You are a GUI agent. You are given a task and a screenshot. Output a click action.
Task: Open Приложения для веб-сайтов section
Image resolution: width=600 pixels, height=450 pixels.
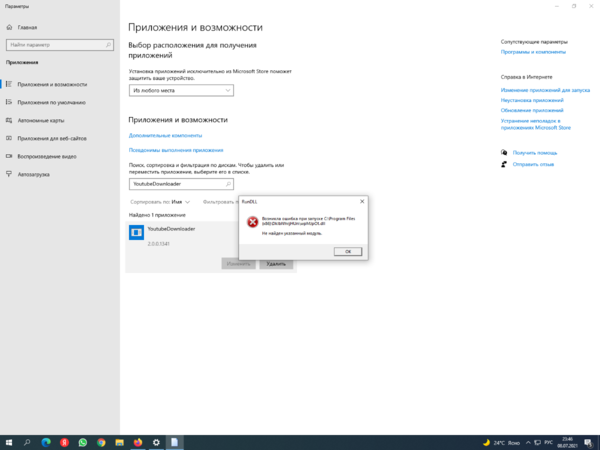click(x=52, y=138)
